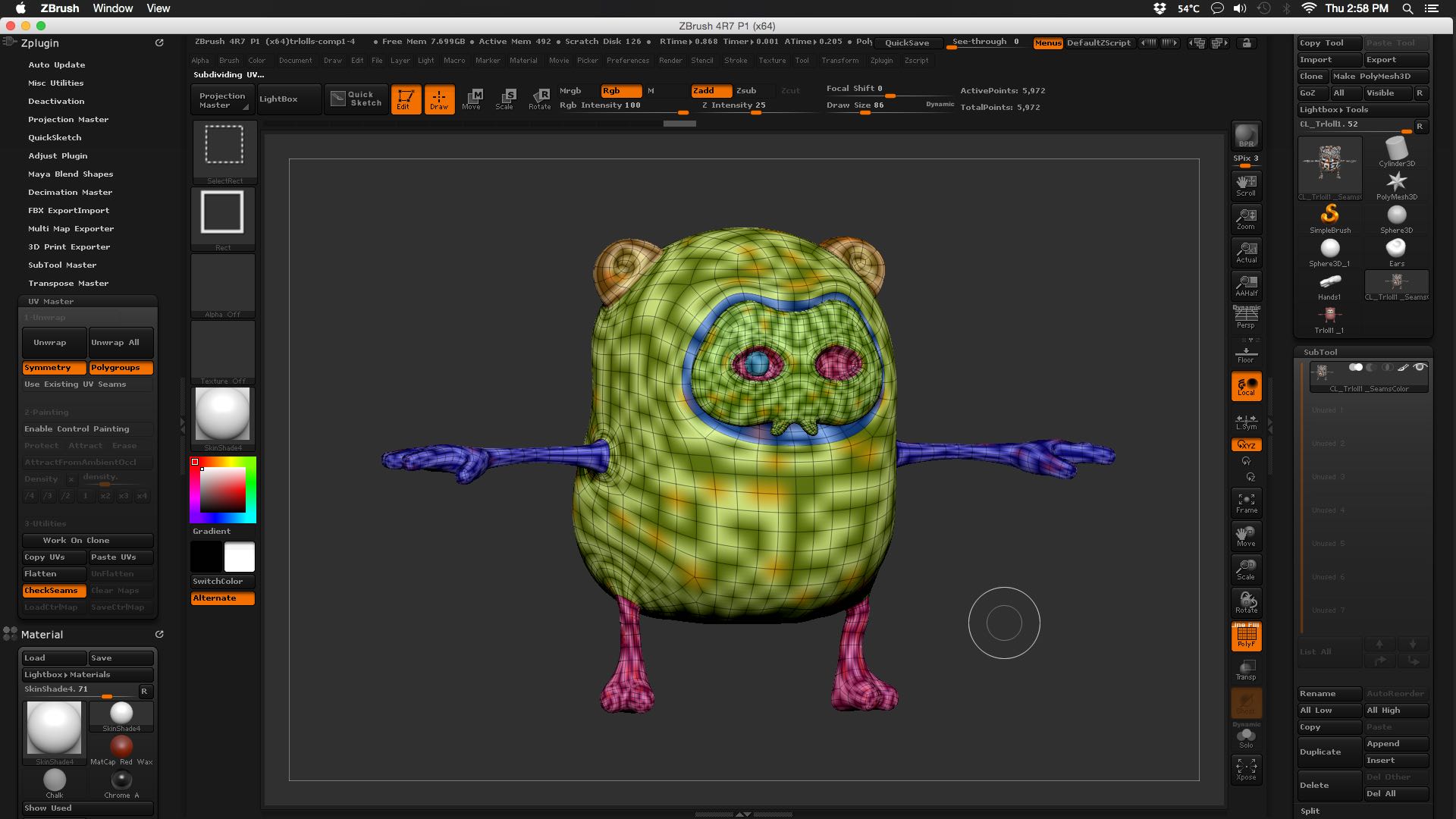
Task: Click the Unwrap All button
Action: 121,343
